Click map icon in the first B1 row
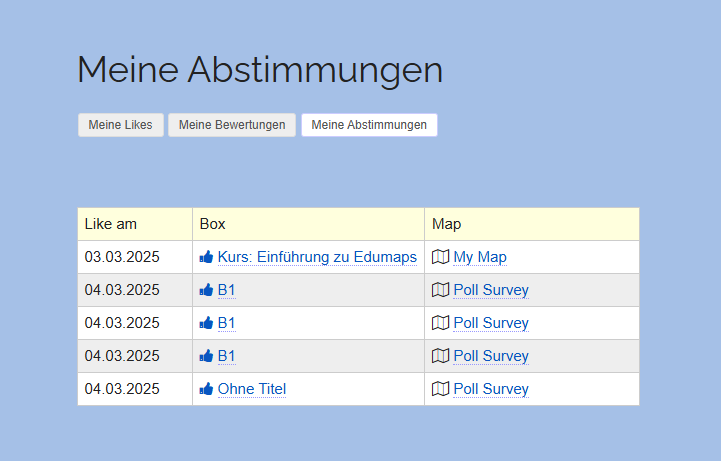Screen dimensions: 721x461 tap(440, 290)
